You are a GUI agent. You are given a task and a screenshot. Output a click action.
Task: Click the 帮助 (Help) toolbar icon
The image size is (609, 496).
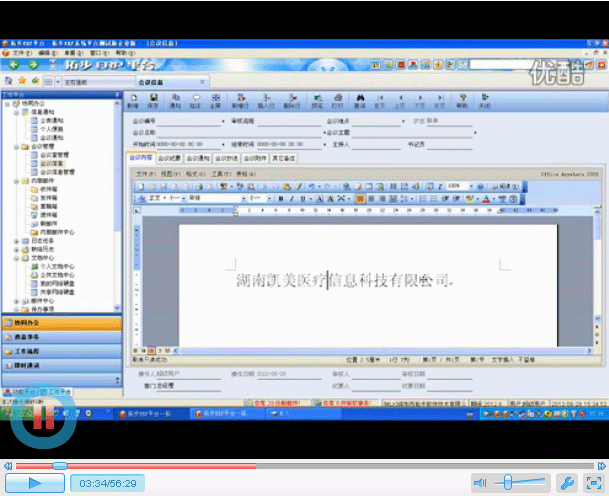462,99
